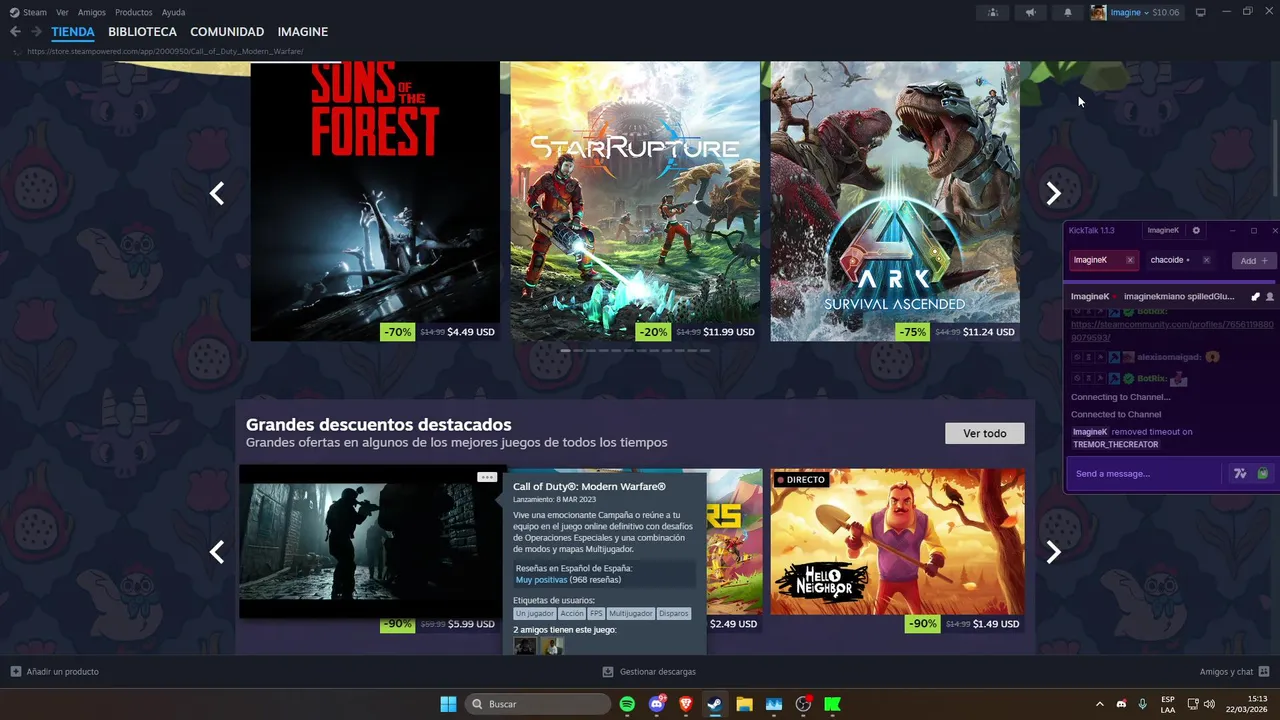Open the KickTalk chatters user icon

1270,297
